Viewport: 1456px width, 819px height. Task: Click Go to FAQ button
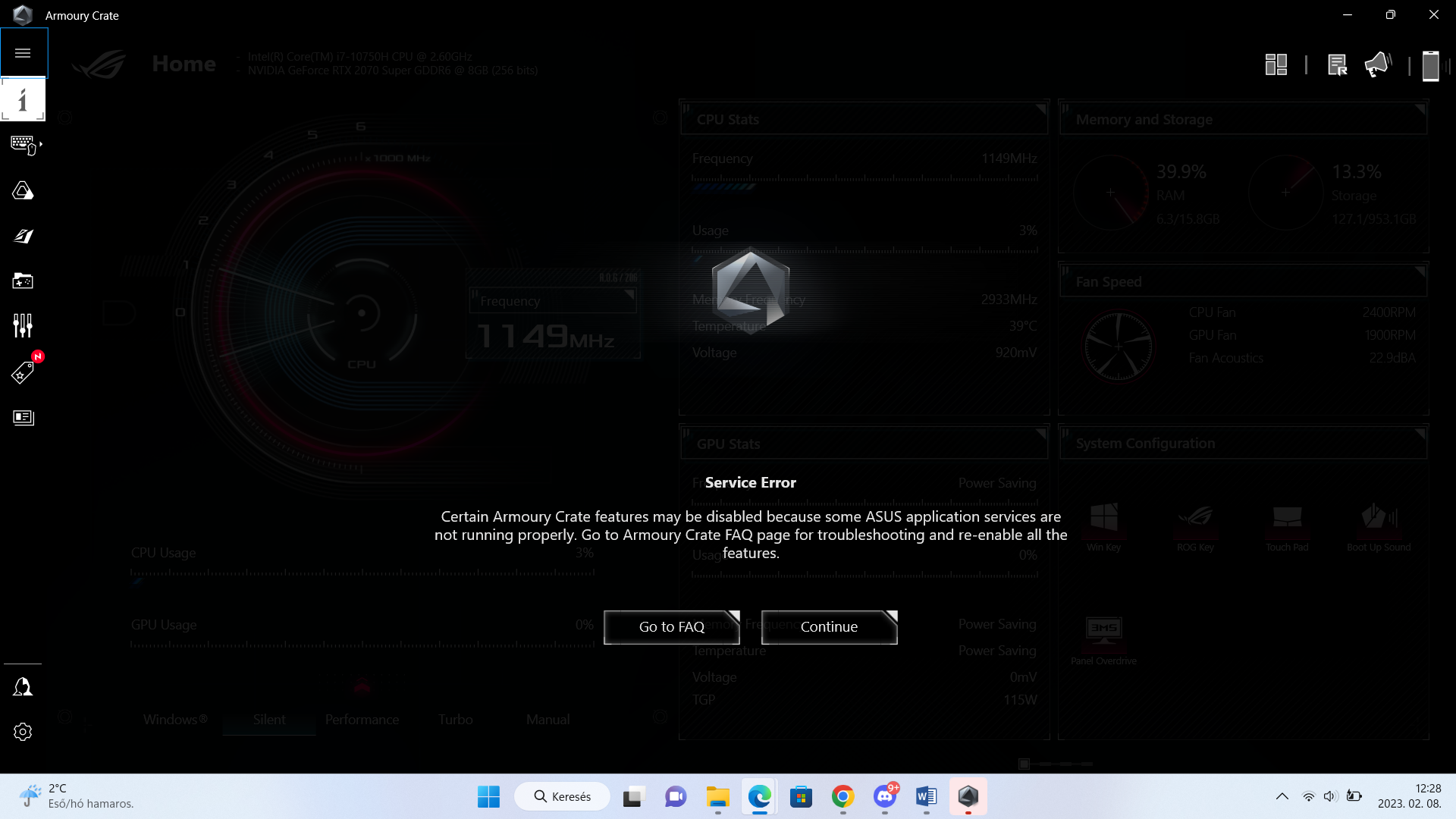672,627
